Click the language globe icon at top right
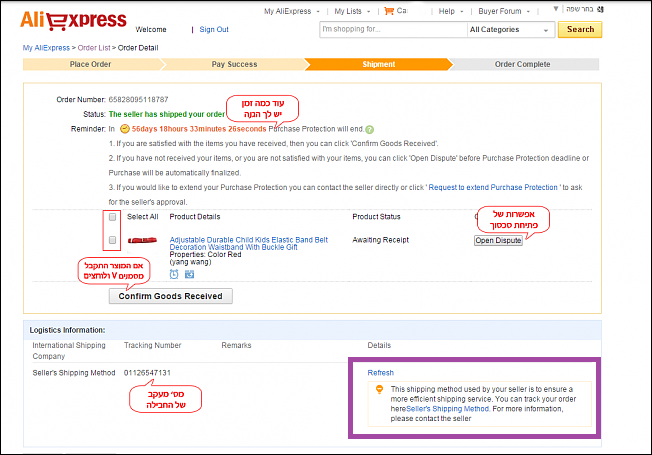652x455 pixels. tap(600, 9)
